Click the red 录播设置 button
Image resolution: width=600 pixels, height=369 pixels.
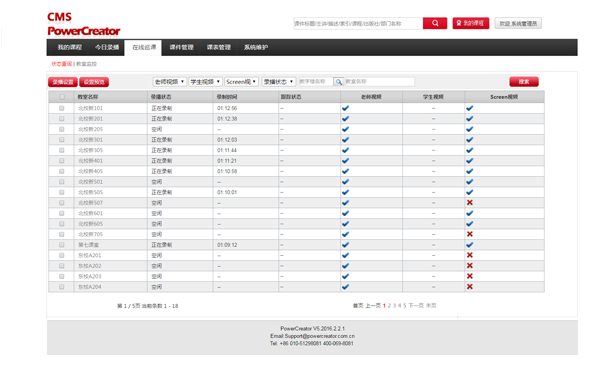point(63,82)
